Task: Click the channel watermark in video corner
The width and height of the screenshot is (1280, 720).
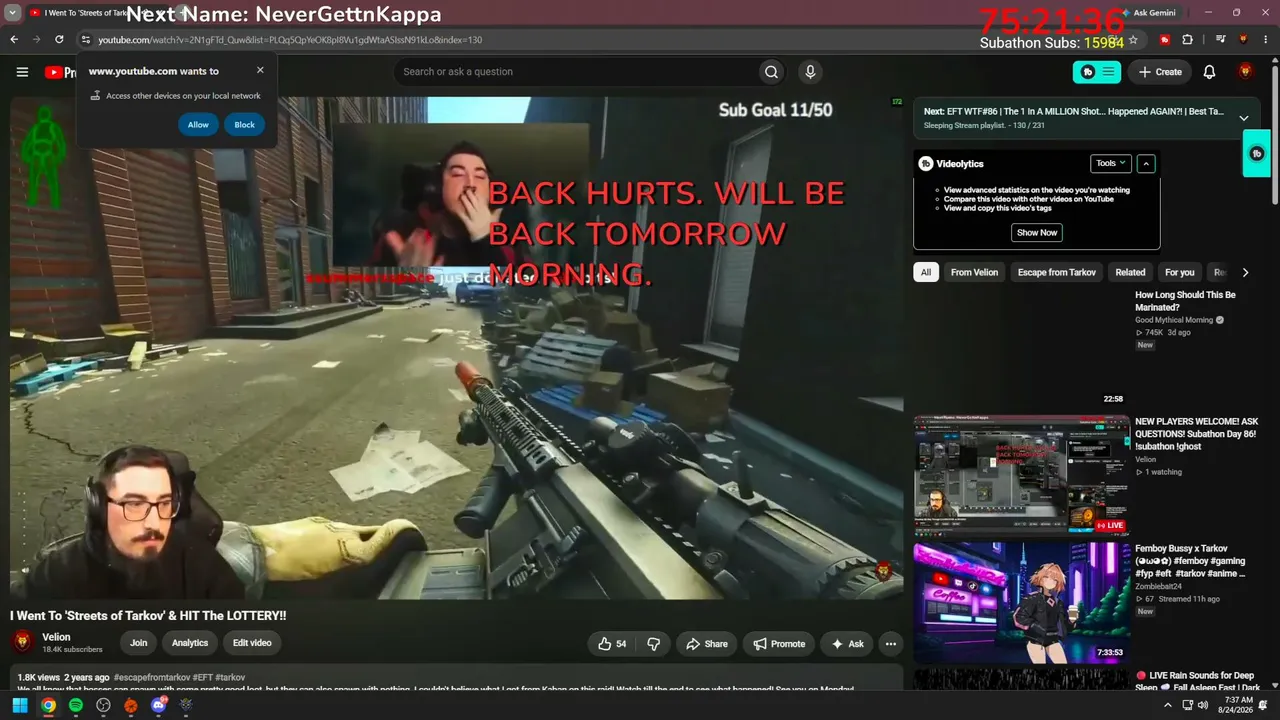Action: [884, 571]
